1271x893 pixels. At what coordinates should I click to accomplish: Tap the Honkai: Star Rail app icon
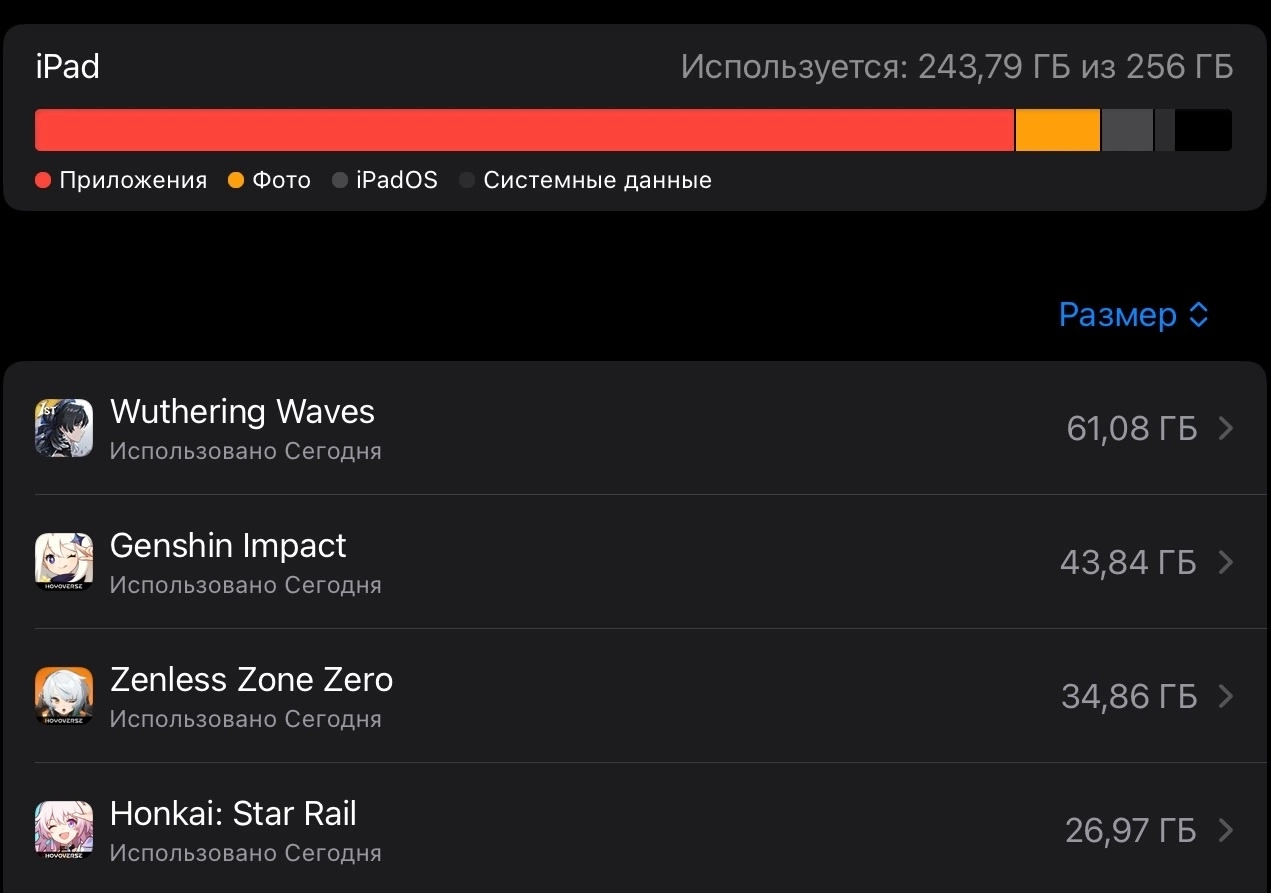click(64, 830)
